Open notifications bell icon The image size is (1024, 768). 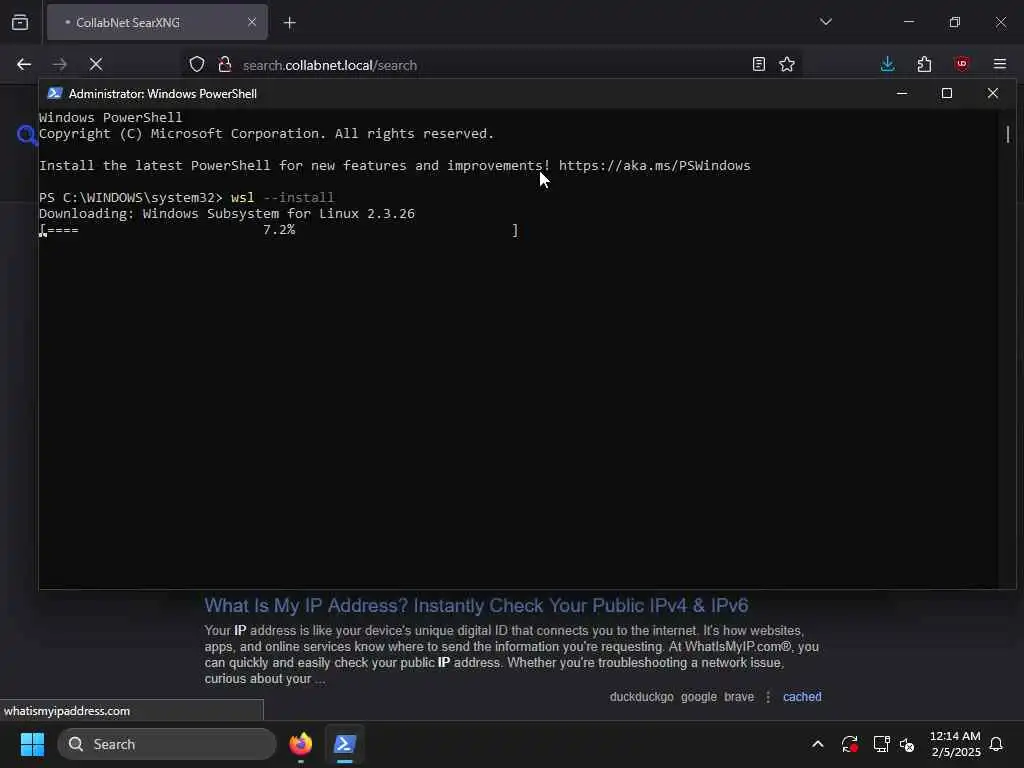[996, 744]
